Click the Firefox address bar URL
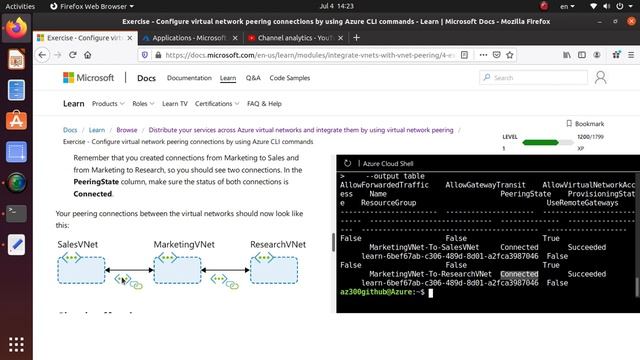Viewport: 640px width, 360px height. [310, 55]
